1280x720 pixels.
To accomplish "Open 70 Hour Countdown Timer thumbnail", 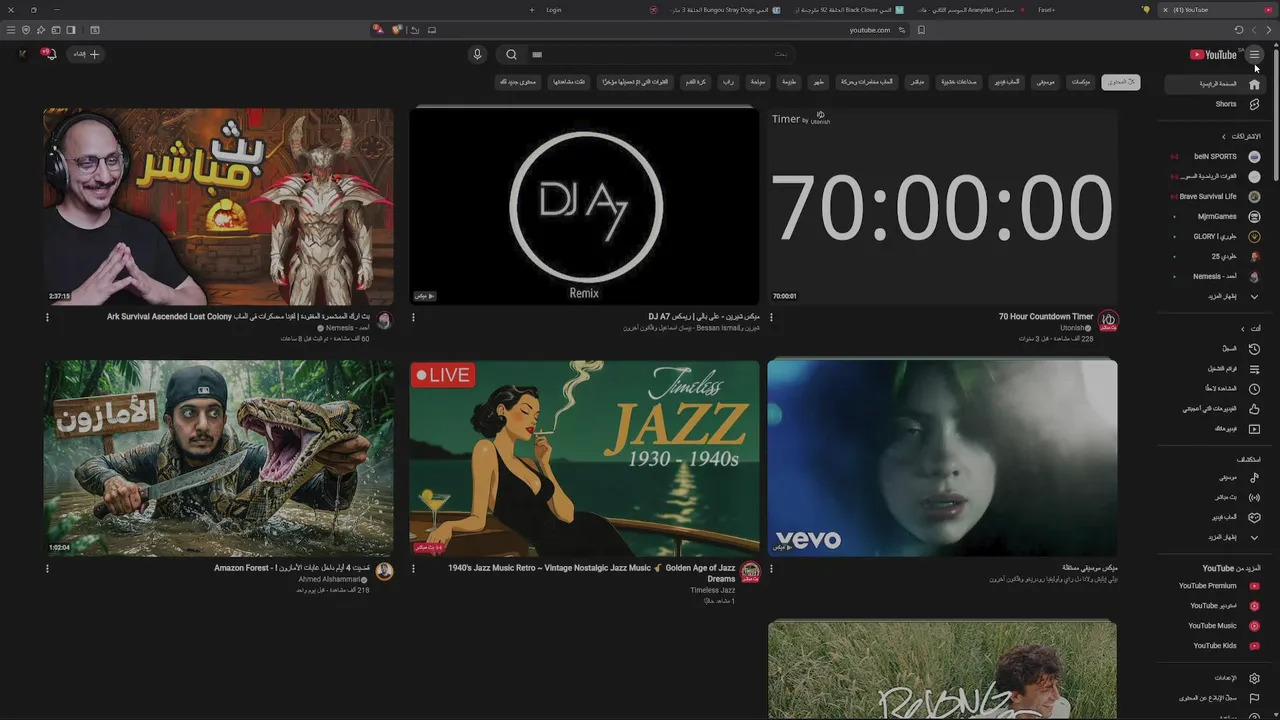I will [942, 206].
